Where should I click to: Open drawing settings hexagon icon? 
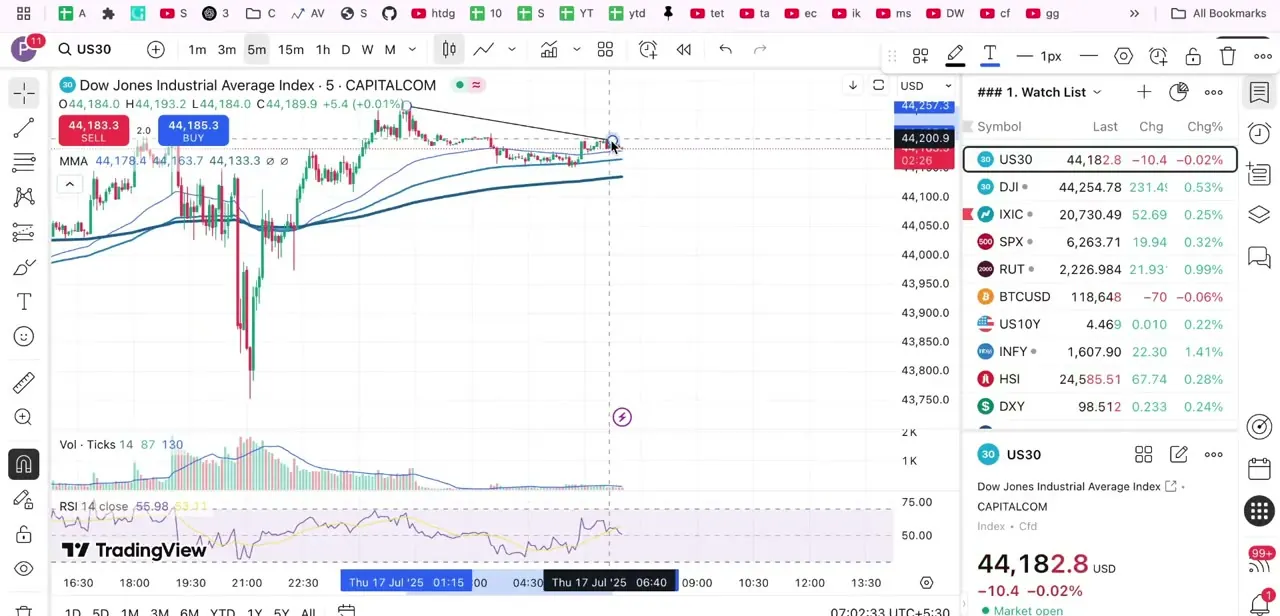tap(1123, 56)
